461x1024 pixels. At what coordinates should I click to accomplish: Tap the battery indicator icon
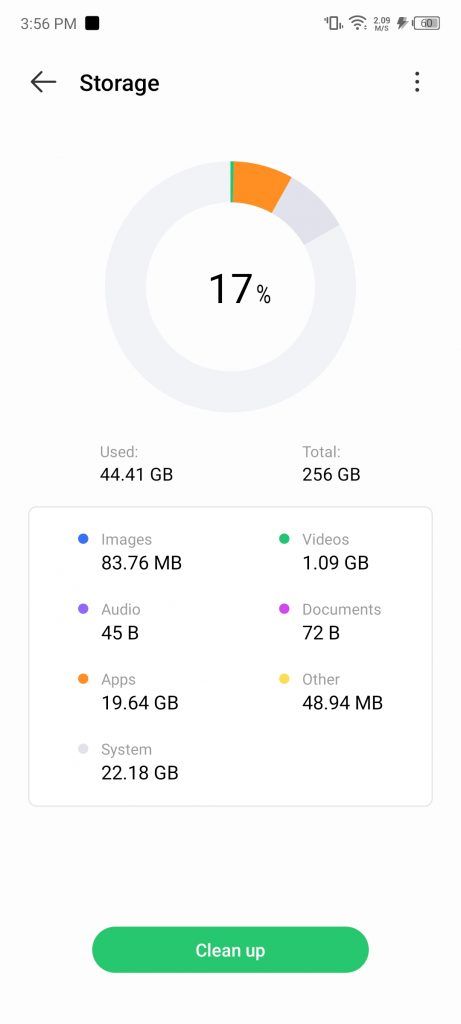click(x=426, y=24)
